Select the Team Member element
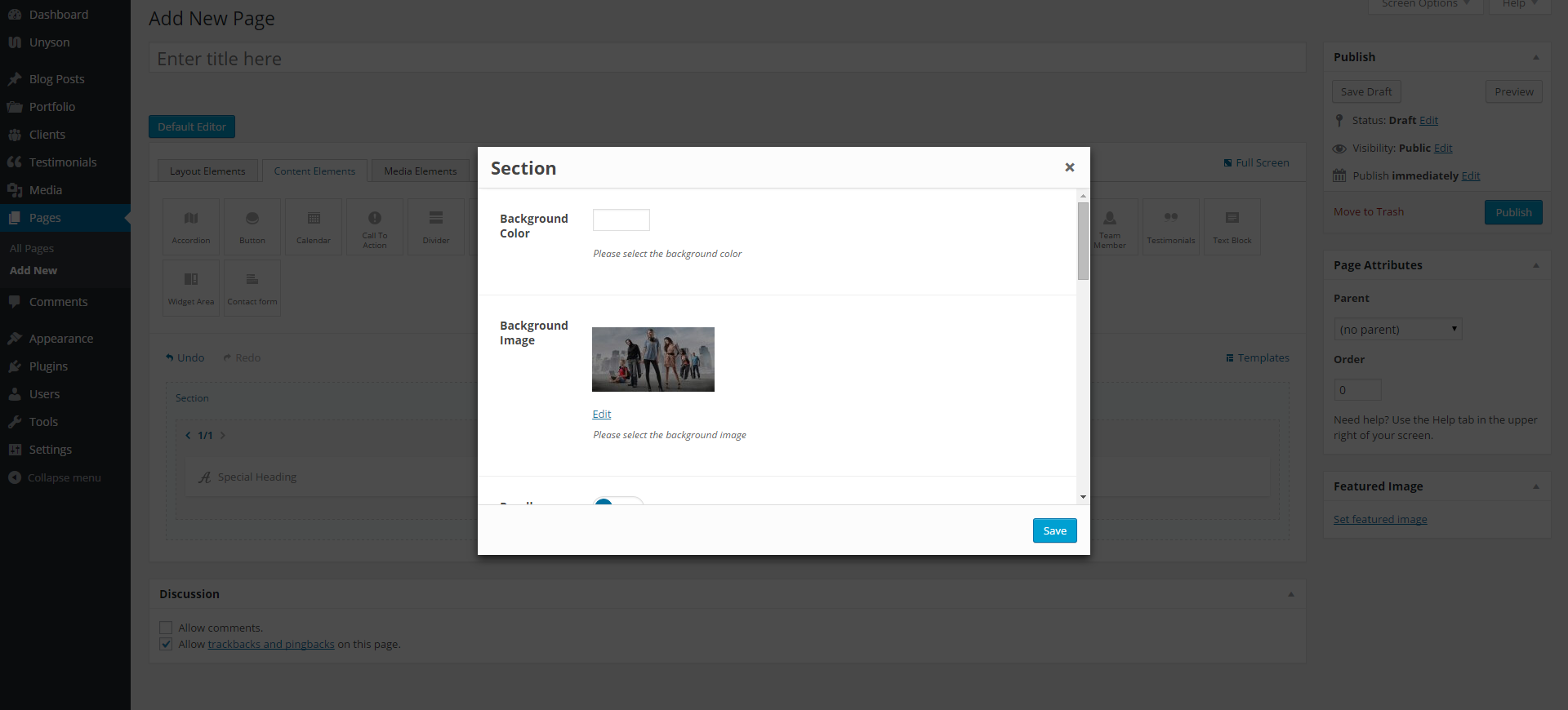This screenshot has height=710, width=1568. 1110,226
